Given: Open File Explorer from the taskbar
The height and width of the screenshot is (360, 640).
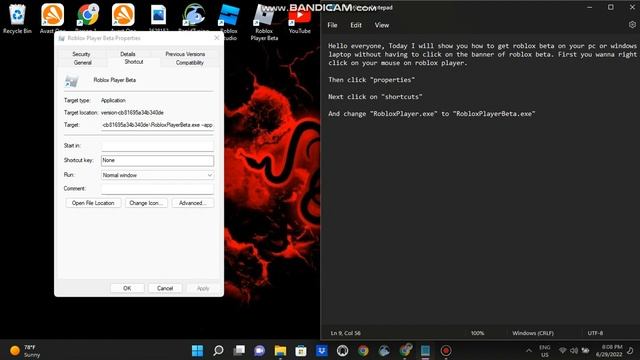Looking at the screenshot, I should pyautogui.click(x=280, y=351).
